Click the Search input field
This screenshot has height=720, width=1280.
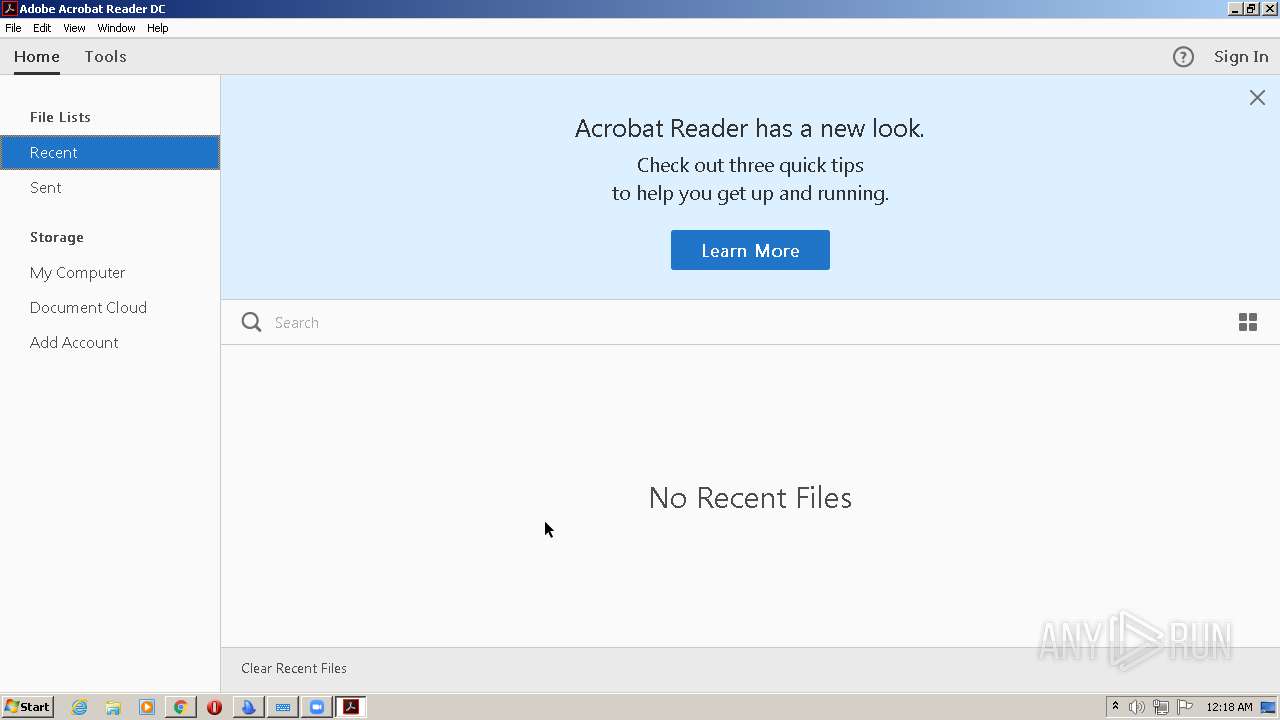[x=740, y=322]
